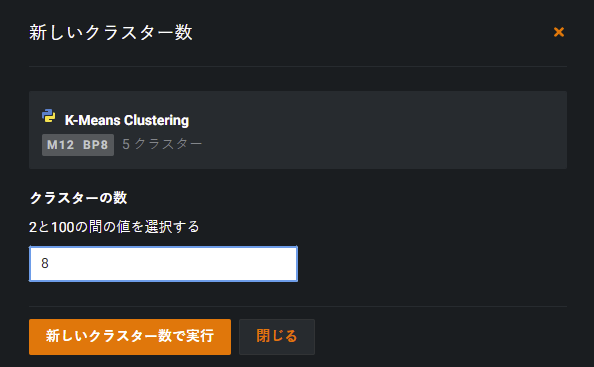Close the dialog with the orange X

click(559, 32)
